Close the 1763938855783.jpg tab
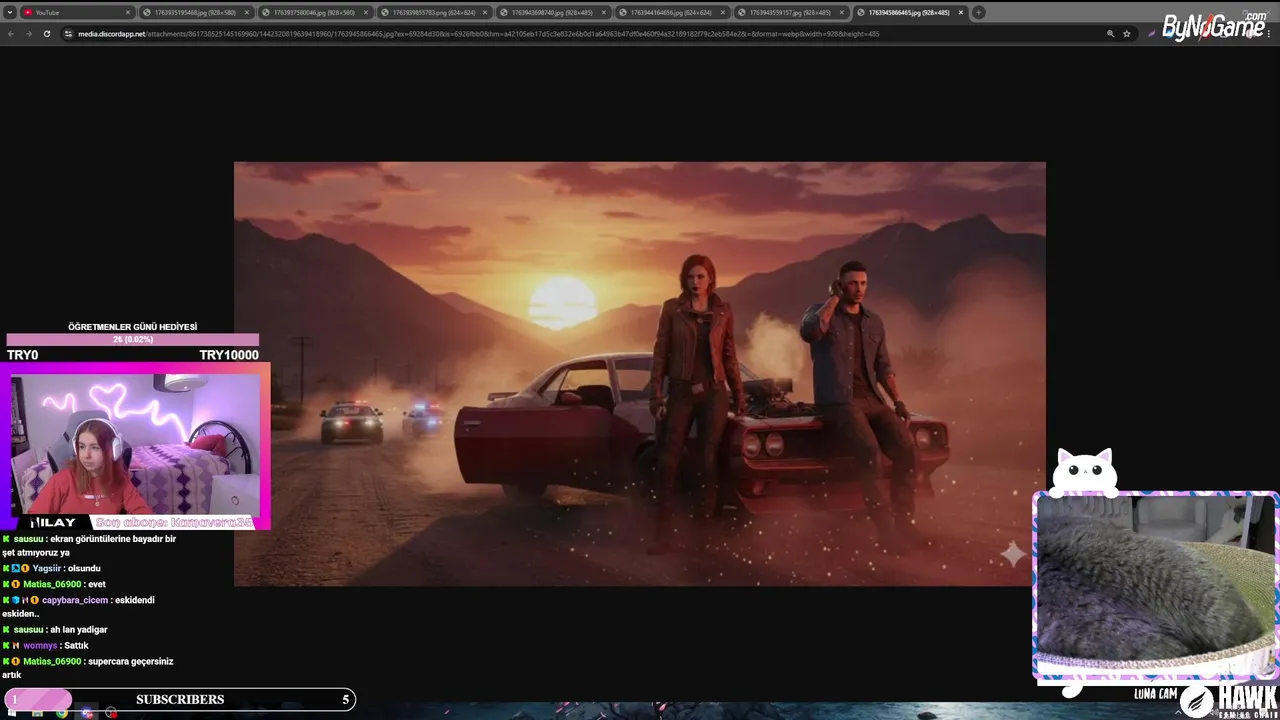 pyautogui.click(x=485, y=12)
